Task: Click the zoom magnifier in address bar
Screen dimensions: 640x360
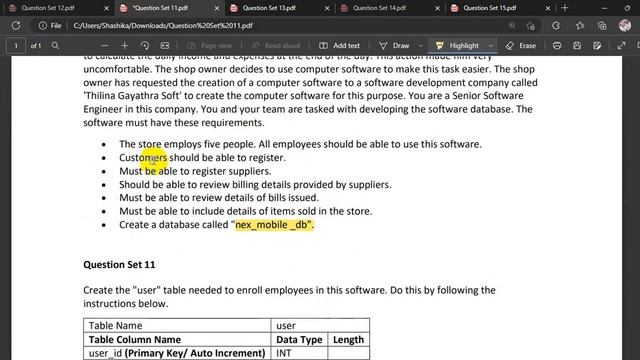Action: point(511,26)
